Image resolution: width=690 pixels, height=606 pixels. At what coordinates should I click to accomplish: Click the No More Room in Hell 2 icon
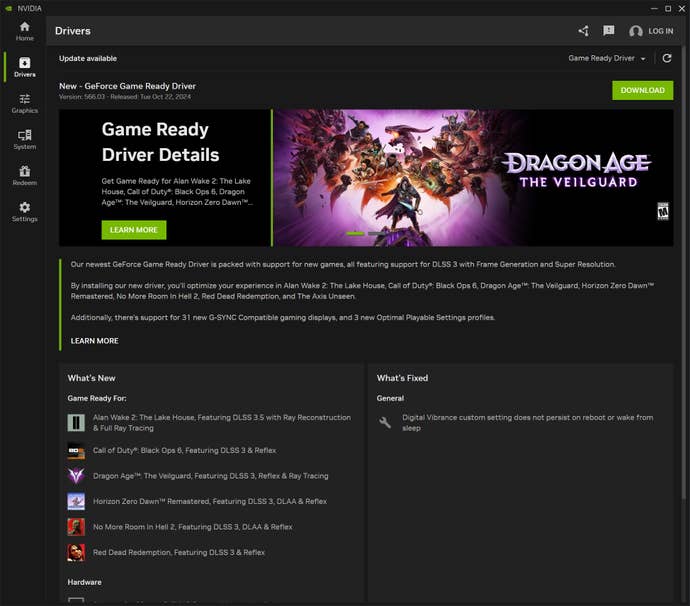[76, 527]
